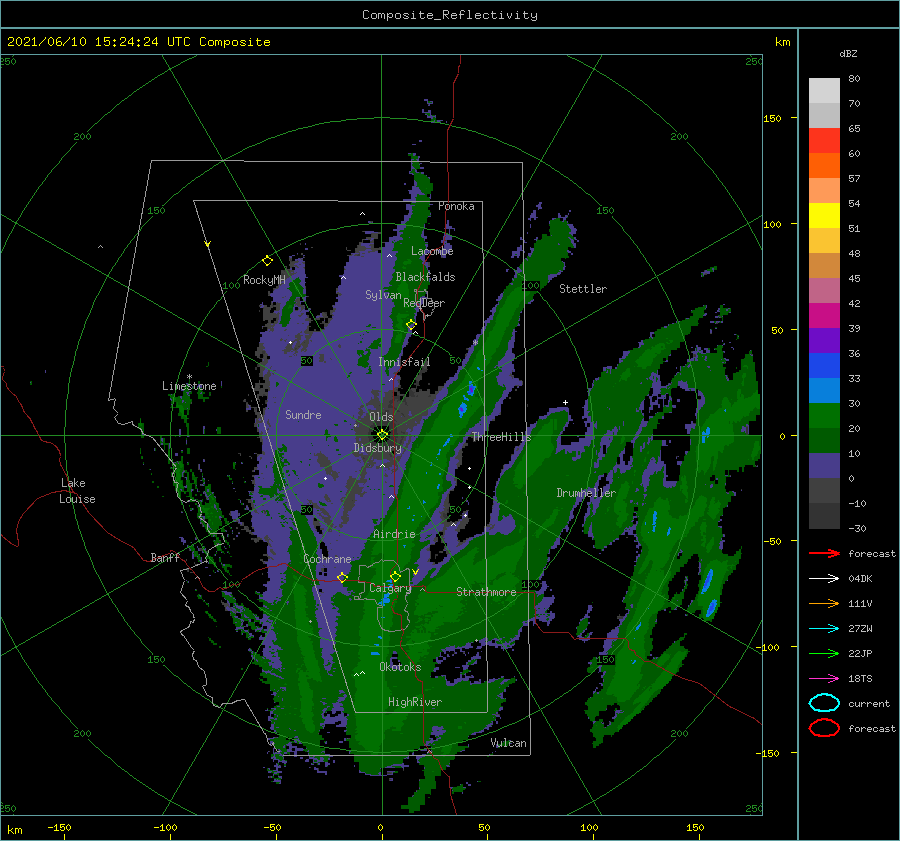The width and height of the screenshot is (900, 841).
Task: Select the purple 10 dBZ color swatch
Action: [824, 466]
